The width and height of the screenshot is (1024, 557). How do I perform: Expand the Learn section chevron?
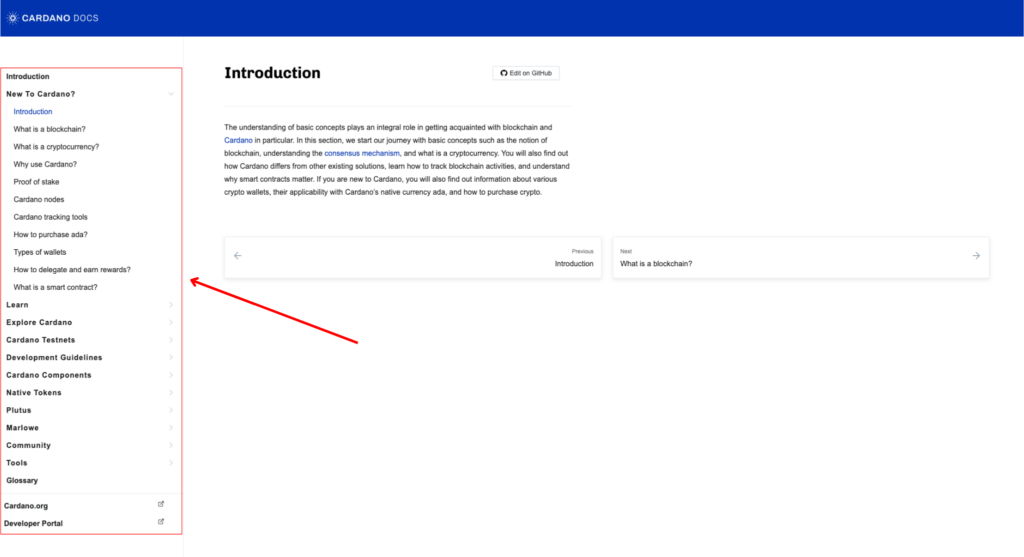(171, 305)
